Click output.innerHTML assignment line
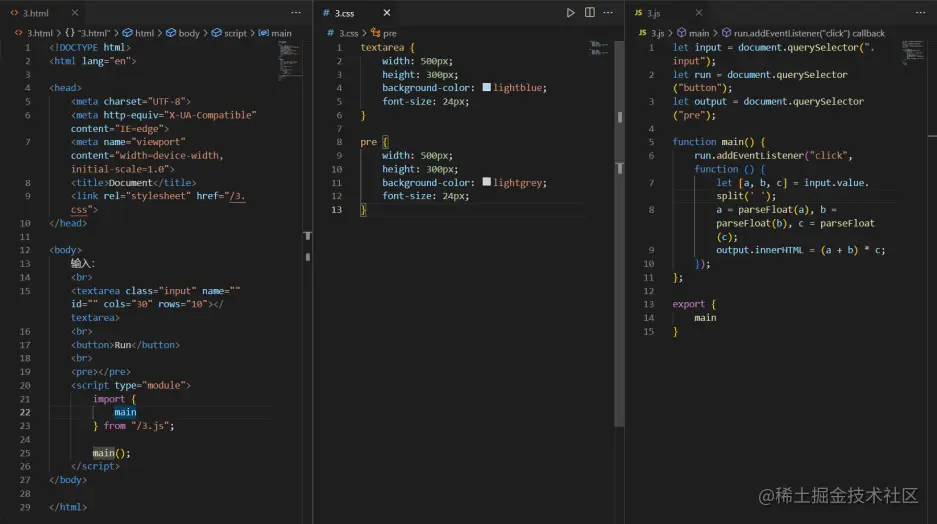The height and width of the screenshot is (524, 937). 800,250
